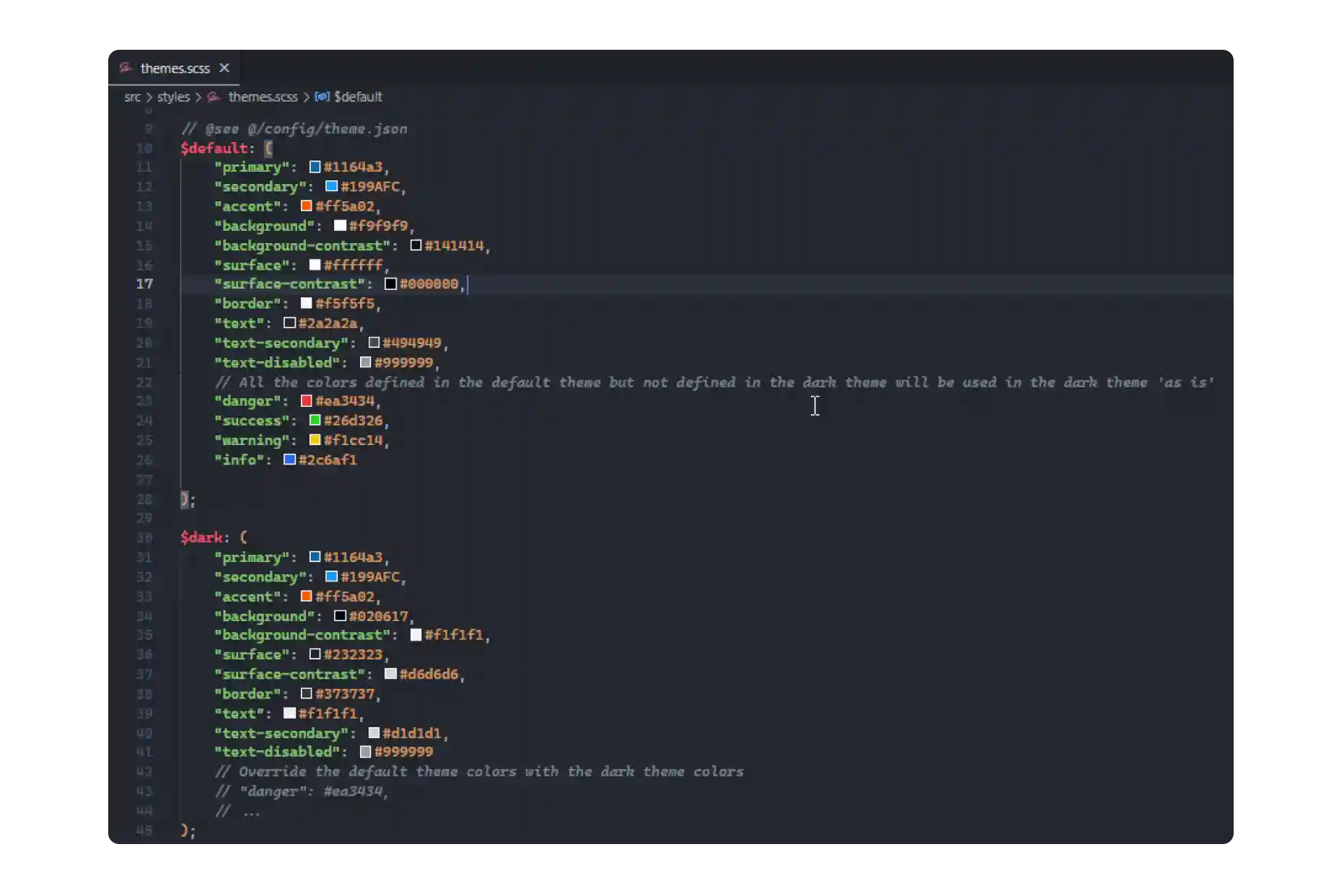Open color picker for #ff5a02 on line 13
Screen dimensions: 1344x896
(x=307, y=206)
